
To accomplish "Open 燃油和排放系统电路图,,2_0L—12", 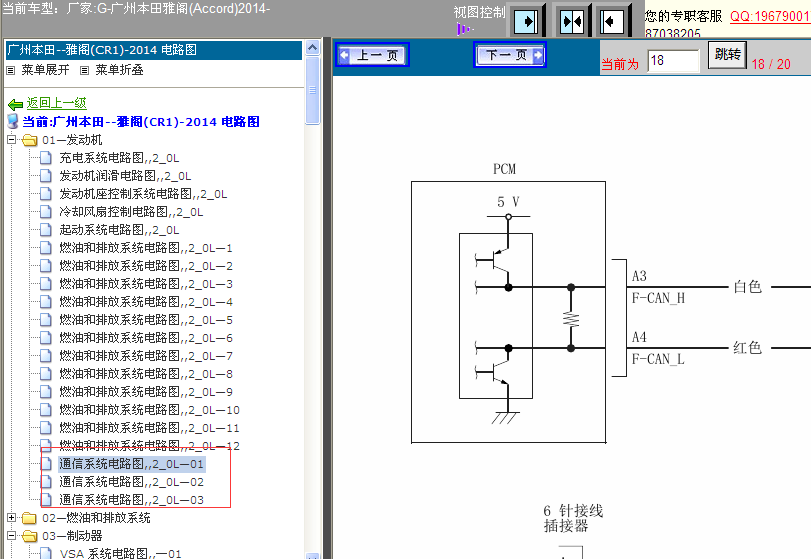I will (149, 446).
